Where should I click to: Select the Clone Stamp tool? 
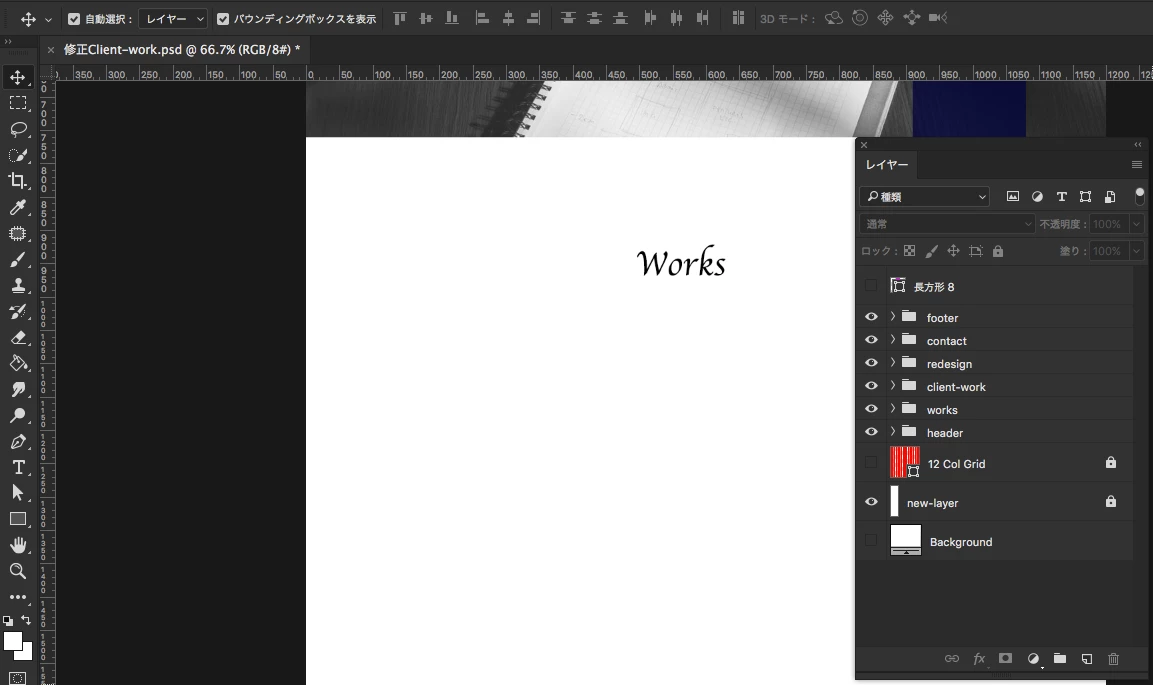(18, 285)
